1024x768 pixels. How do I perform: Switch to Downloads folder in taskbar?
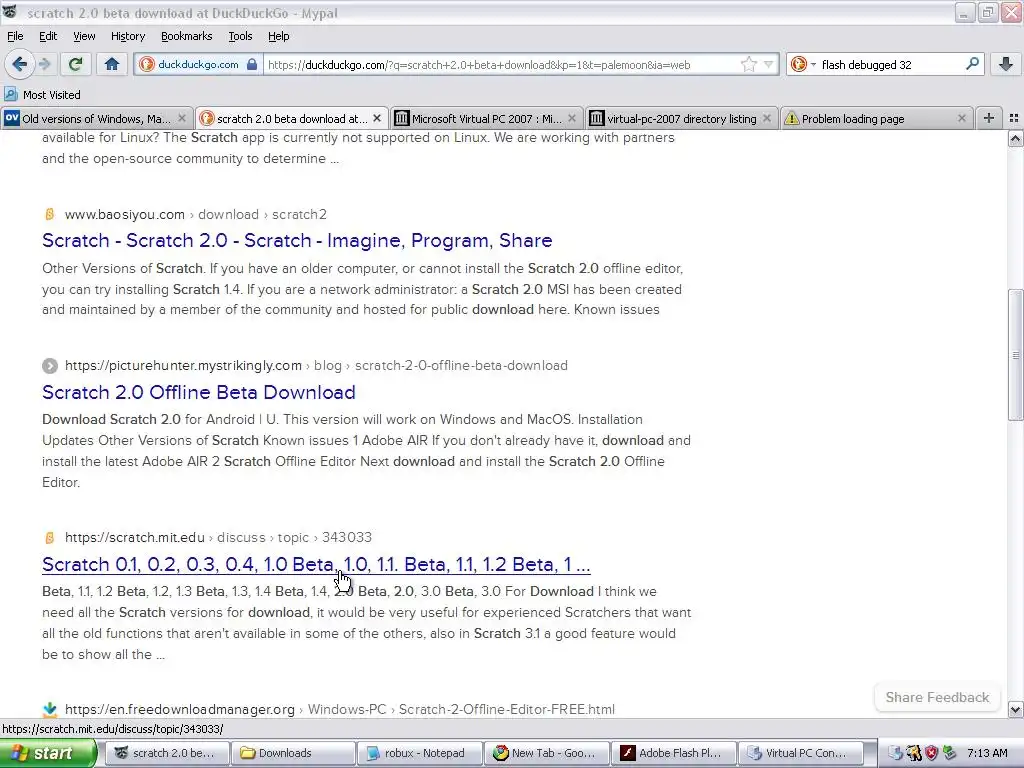(293, 753)
